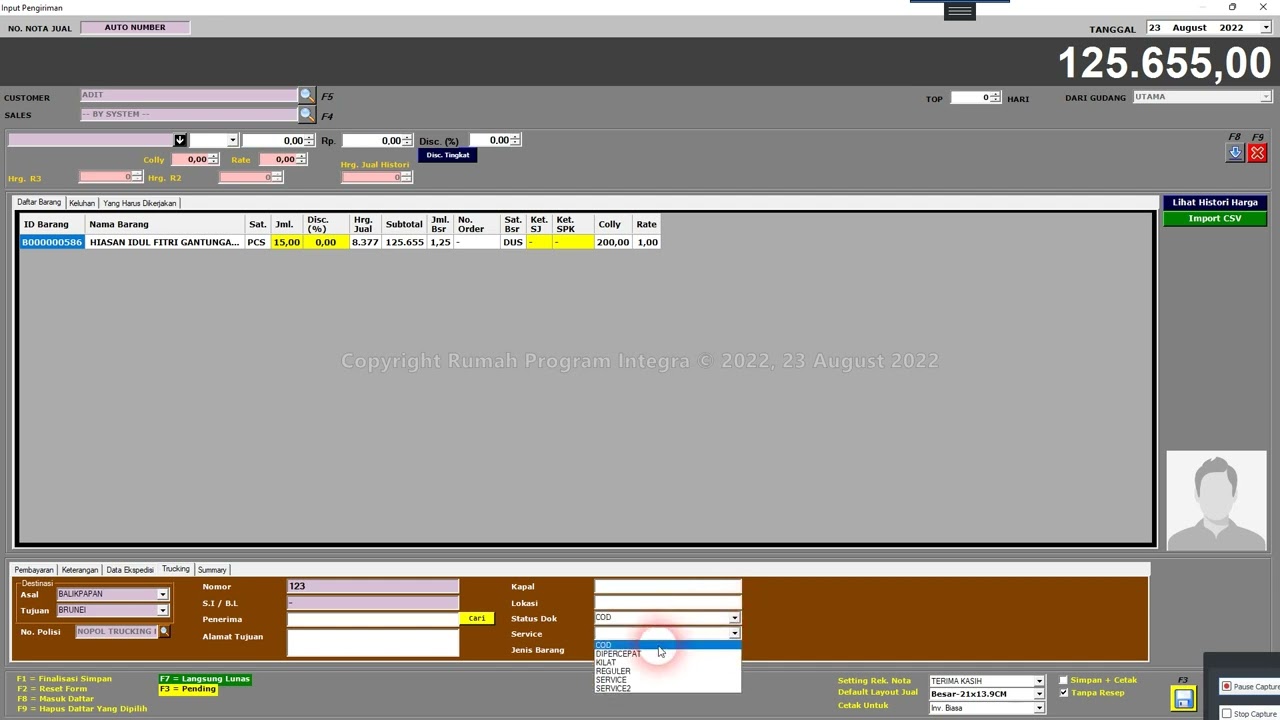
Task: Click the Penerima input field
Action: coord(373,619)
